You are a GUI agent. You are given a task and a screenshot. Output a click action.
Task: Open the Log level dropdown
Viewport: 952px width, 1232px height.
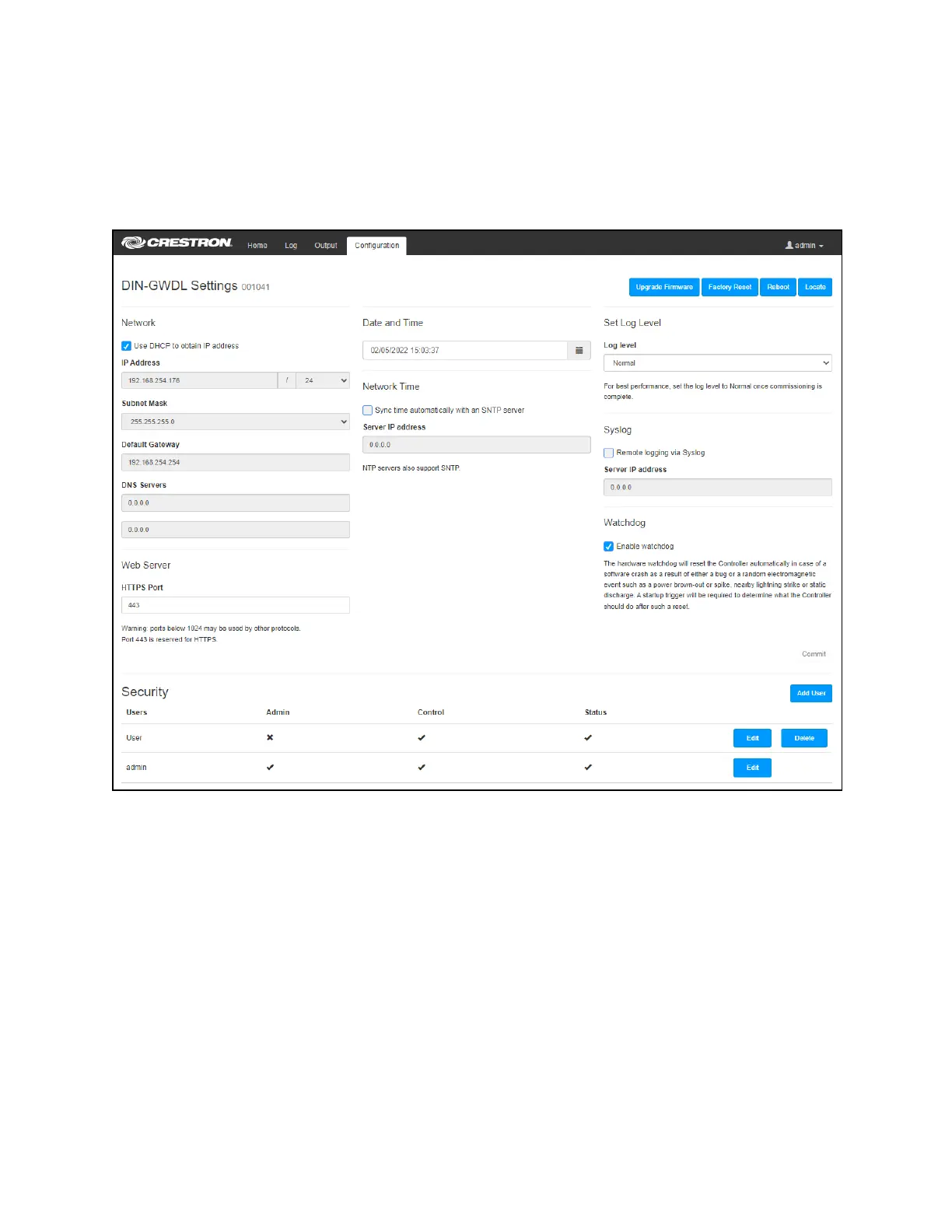(x=717, y=363)
